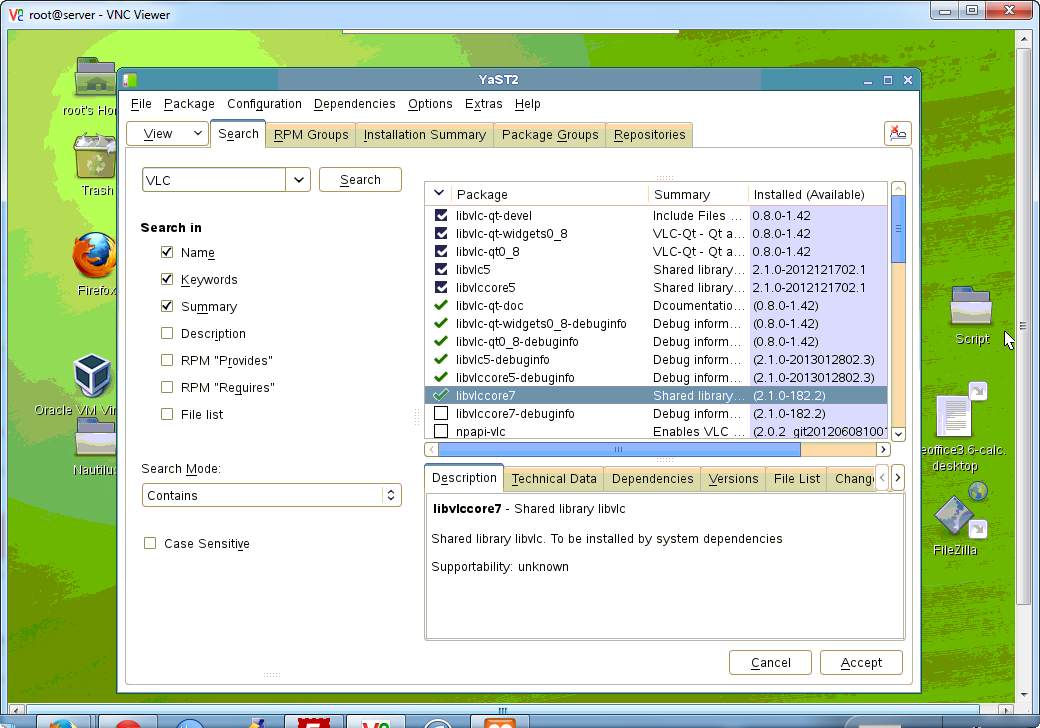Click the Search button
Viewport: 1040px width, 728px height.
click(x=360, y=180)
